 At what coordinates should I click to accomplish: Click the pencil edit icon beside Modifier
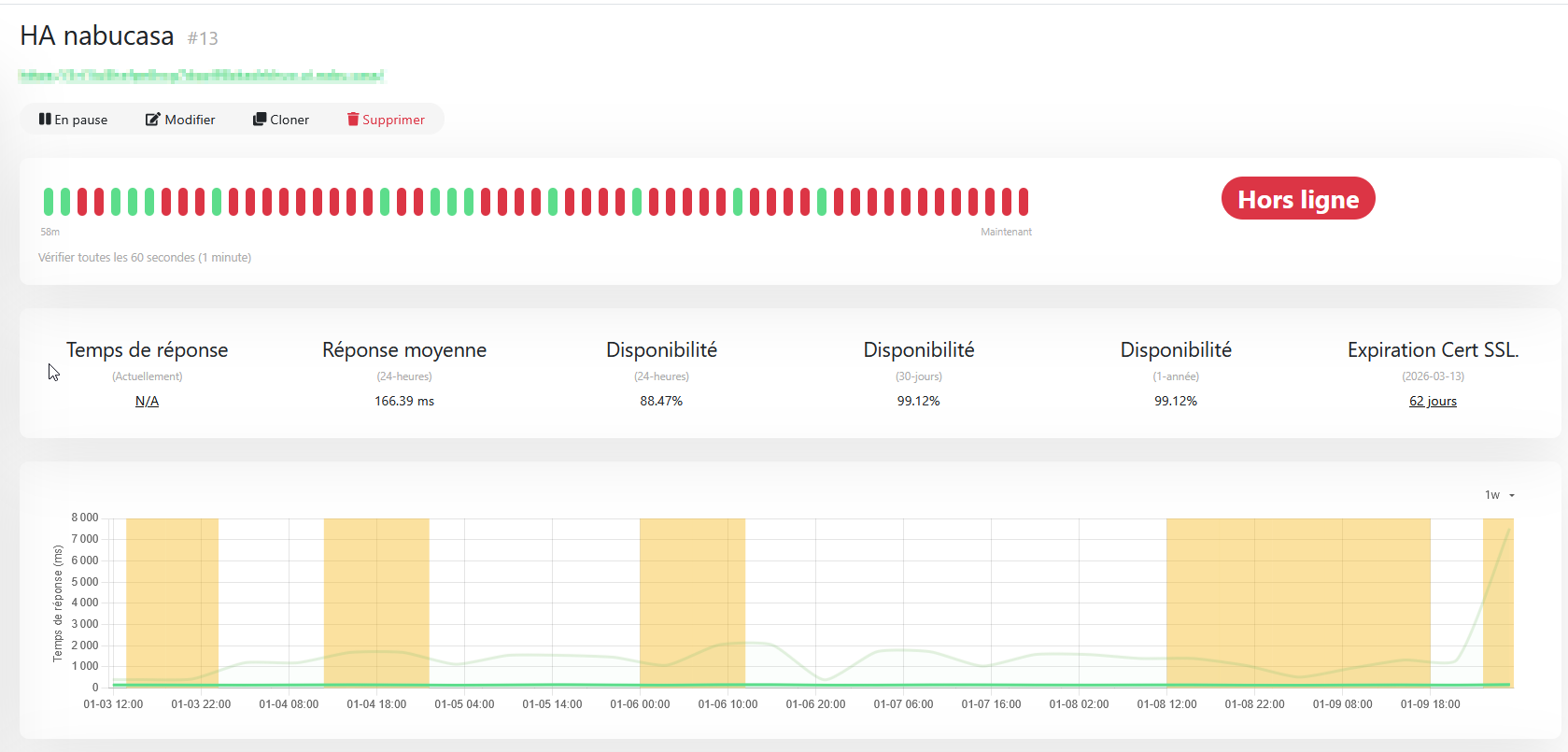[152, 120]
